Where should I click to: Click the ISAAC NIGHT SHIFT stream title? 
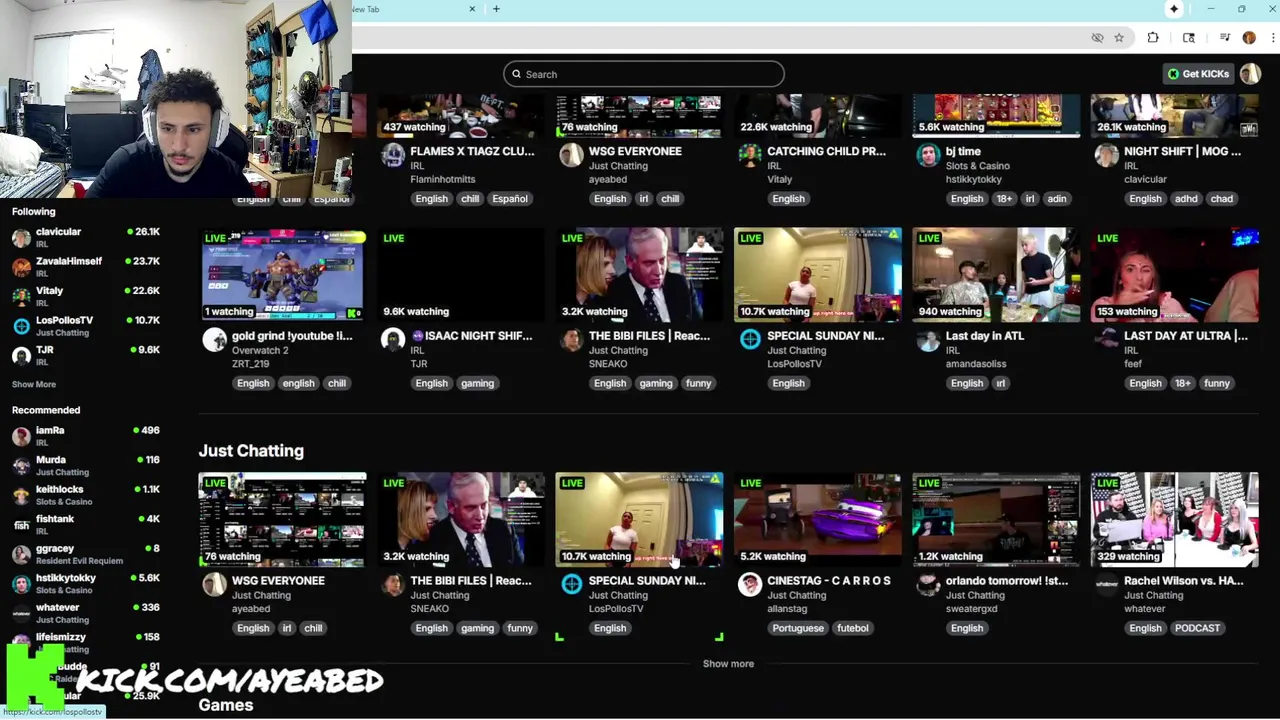point(471,336)
